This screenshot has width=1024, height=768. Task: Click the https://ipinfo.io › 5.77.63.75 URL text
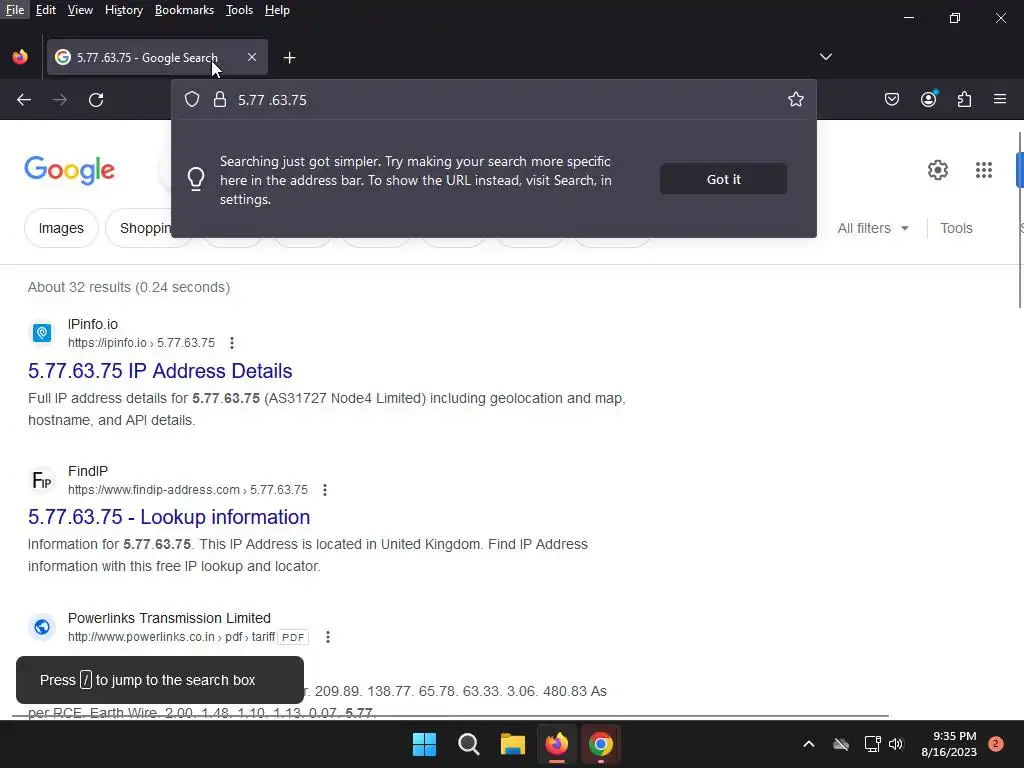click(141, 343)
